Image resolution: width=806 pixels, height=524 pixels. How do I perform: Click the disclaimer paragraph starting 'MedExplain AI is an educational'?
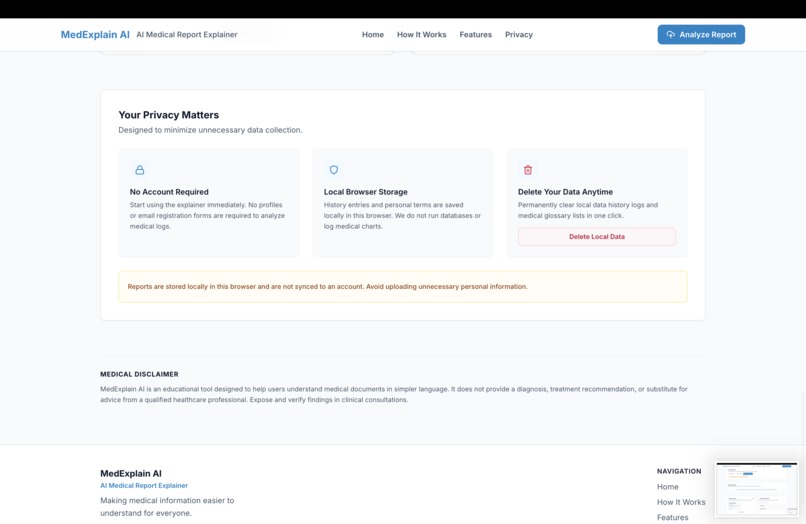coord(394,394)
